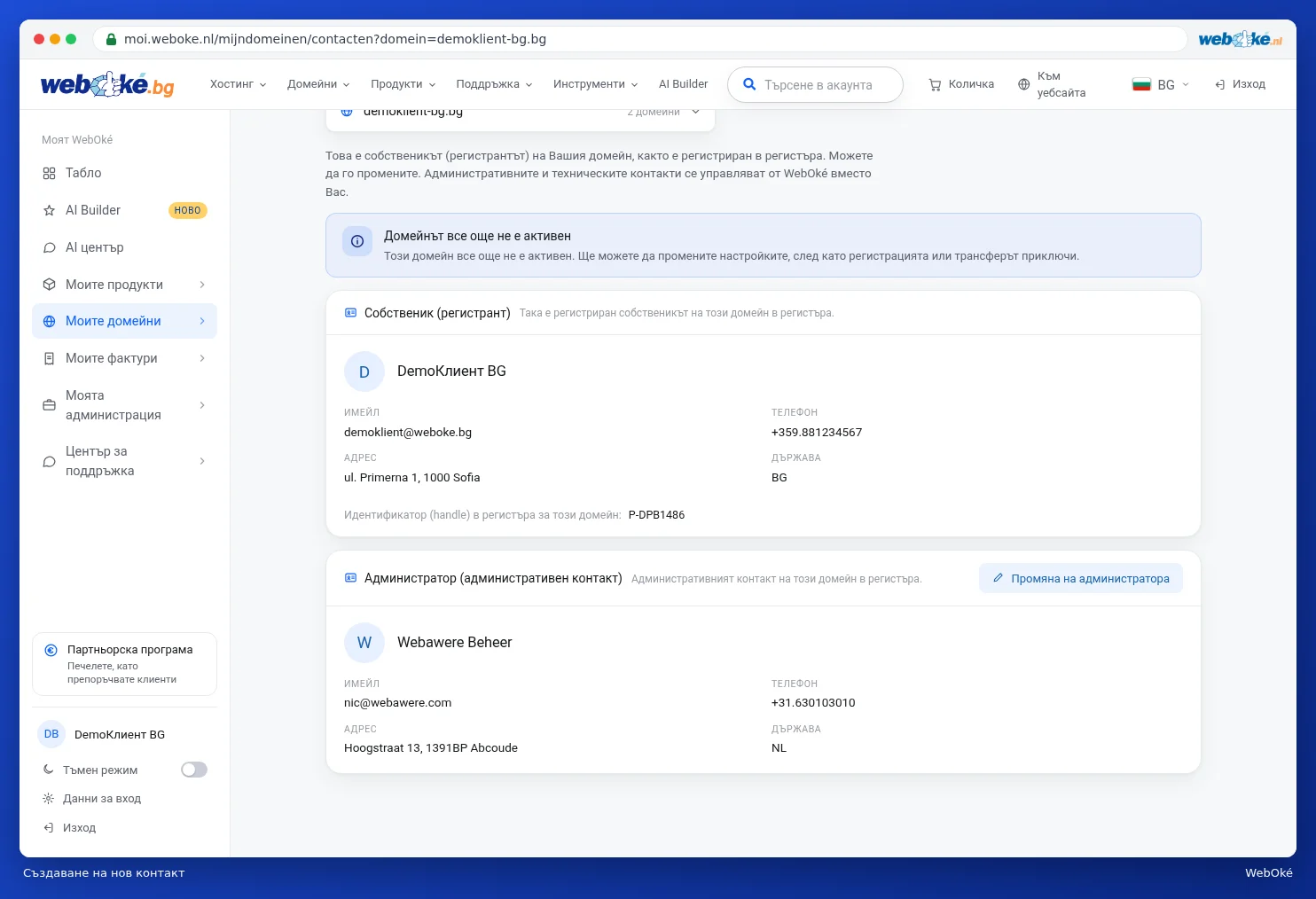Image resolution: width=1316 pixels, height=899 pixels.
Task: Open the Поддръжка dropdown menu
Action: pos(495,84)
